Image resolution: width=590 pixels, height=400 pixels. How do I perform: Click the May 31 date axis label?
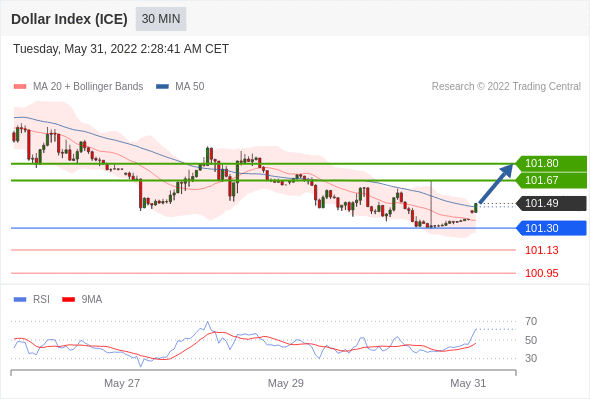pyautogui.click(x=468, y=383)
